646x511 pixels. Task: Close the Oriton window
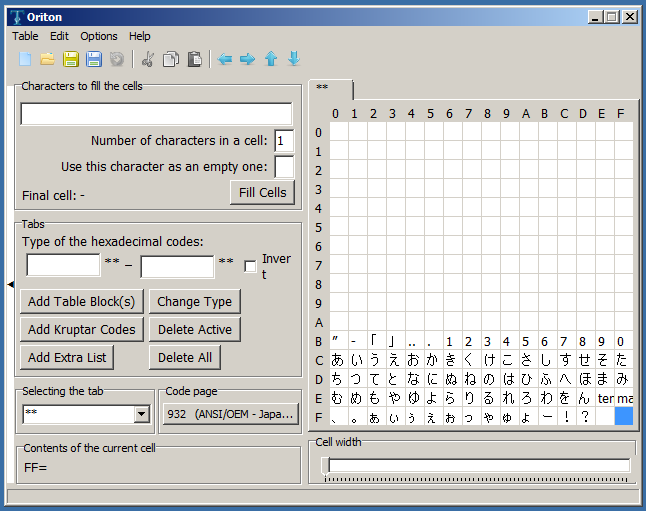[x=630, y=17]
